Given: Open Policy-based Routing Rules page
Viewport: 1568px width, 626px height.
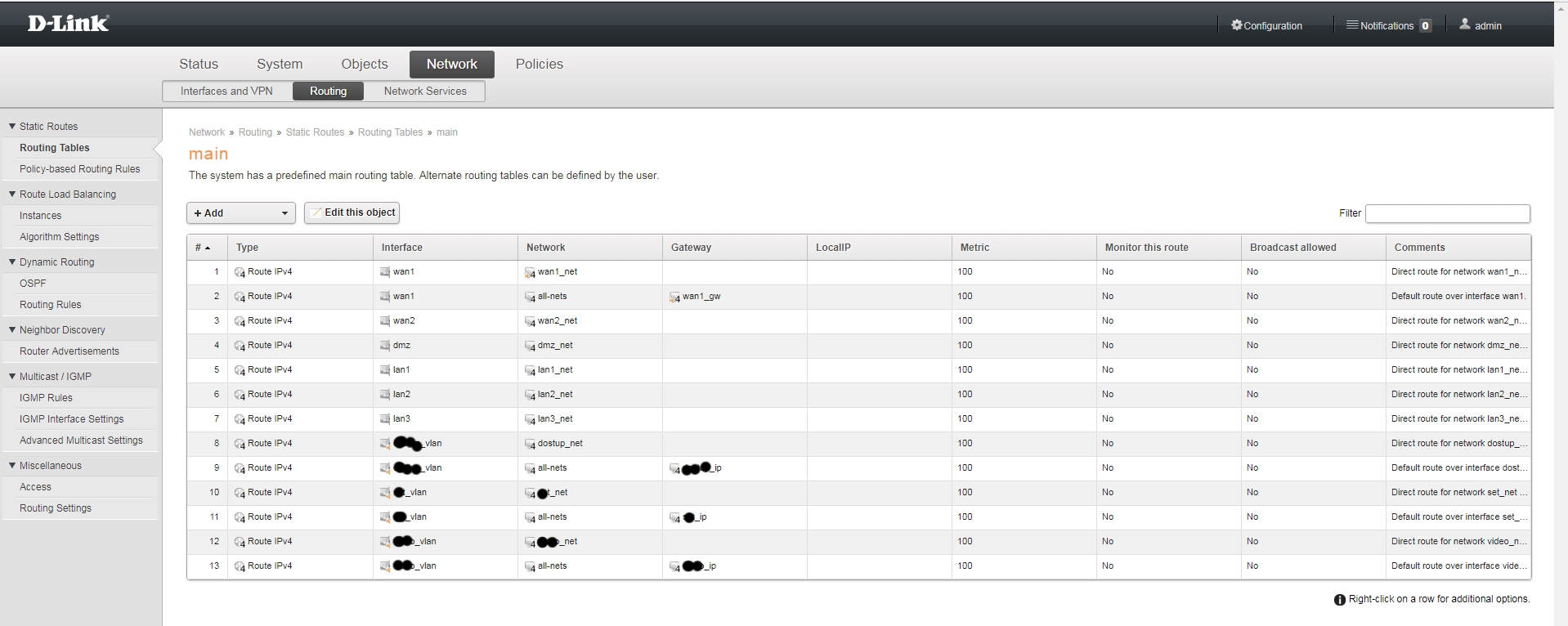Looking at the screenshot, I should click(x=79, y=169).
